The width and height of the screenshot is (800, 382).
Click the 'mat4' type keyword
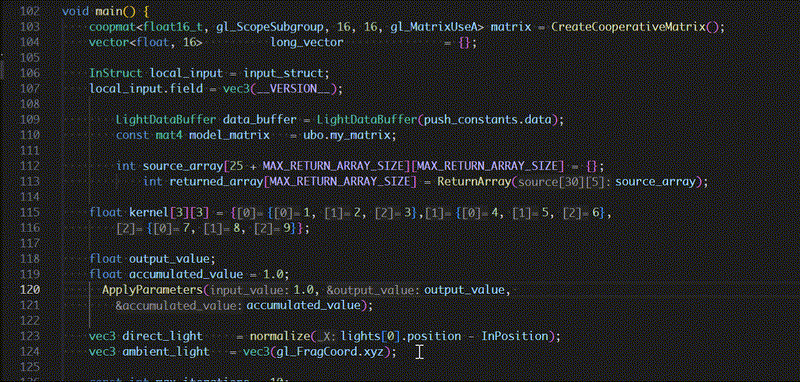point(170,135)
